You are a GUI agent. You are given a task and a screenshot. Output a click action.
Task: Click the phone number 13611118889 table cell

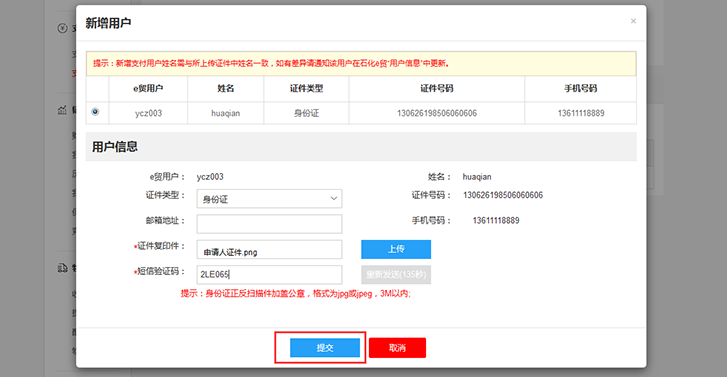[x=581, y=113]
